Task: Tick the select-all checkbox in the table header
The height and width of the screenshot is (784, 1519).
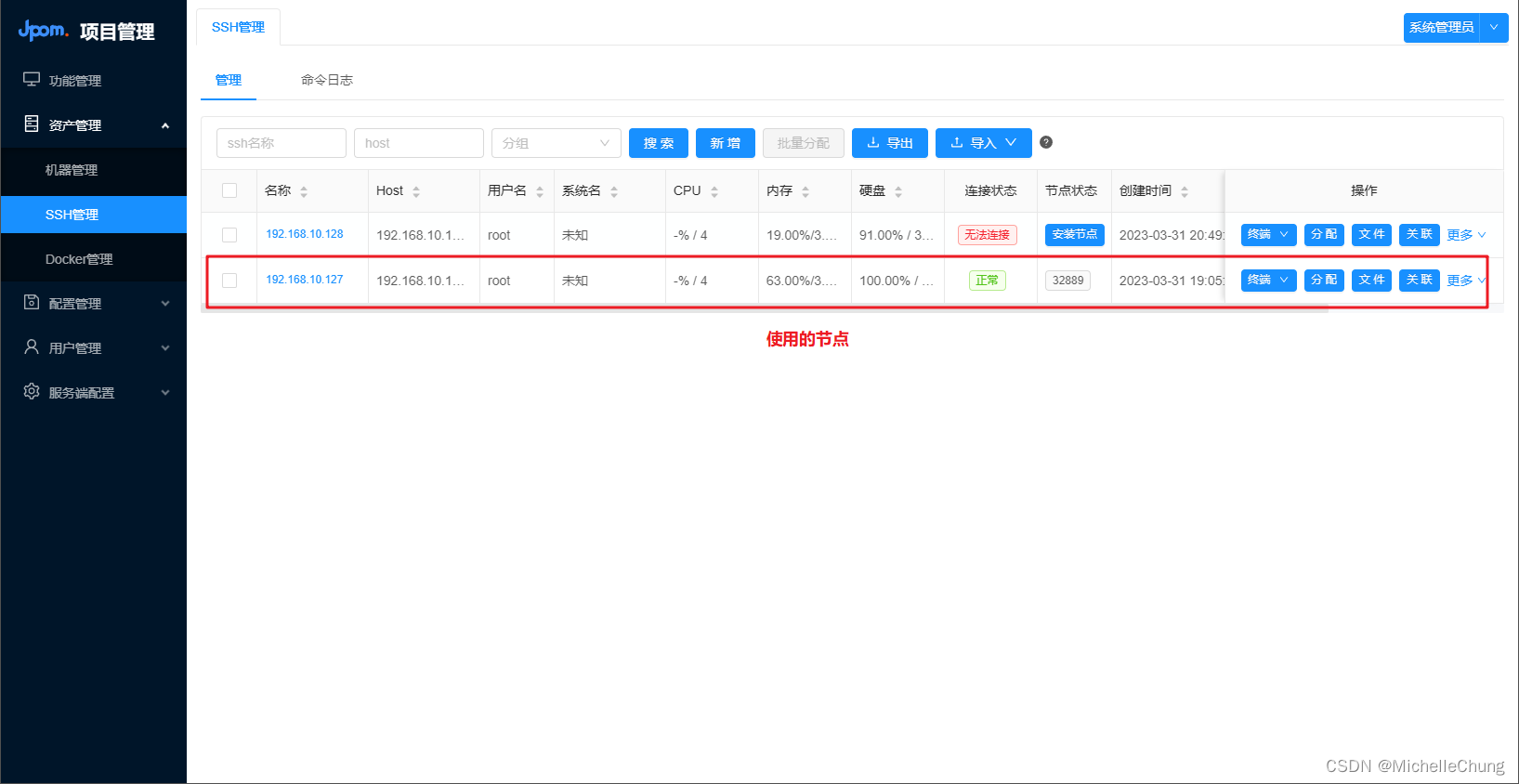Action: pos(229,190)
